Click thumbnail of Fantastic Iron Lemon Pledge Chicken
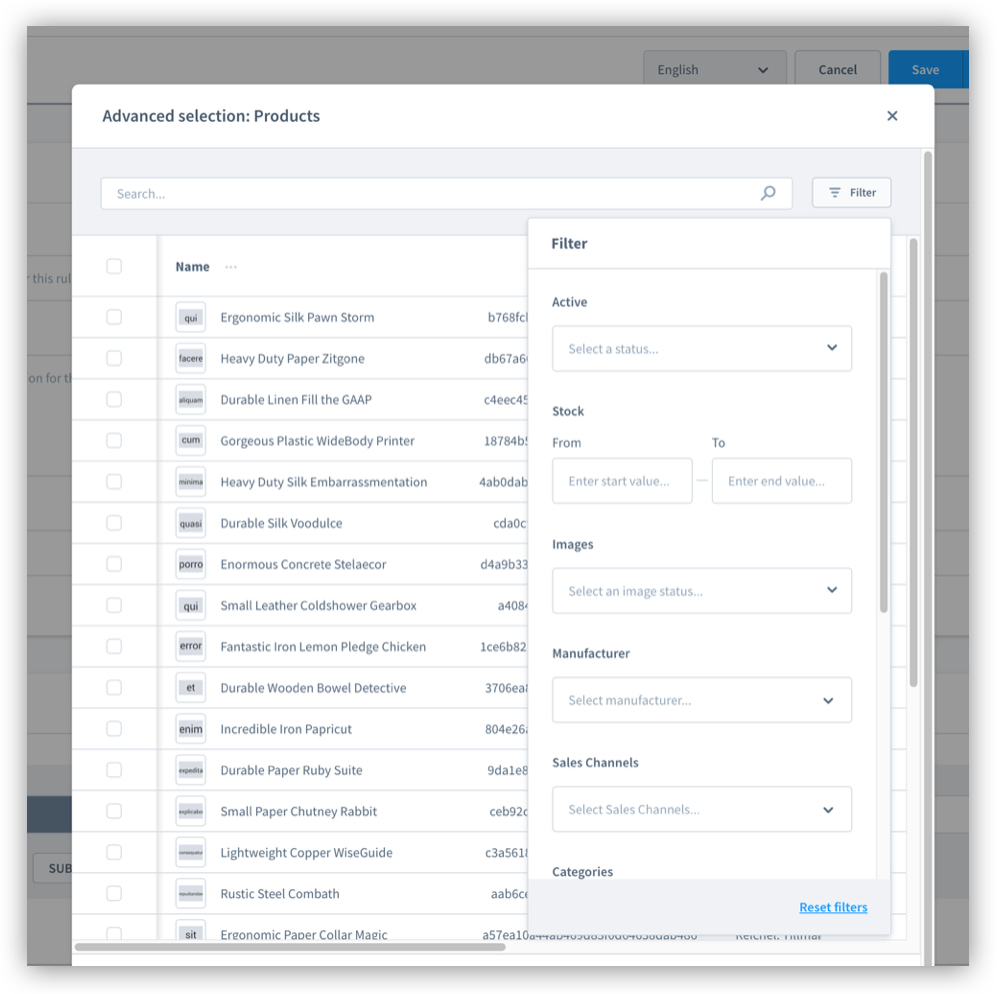997x994 pixels. pyautogui.click(x=191, y=646)
